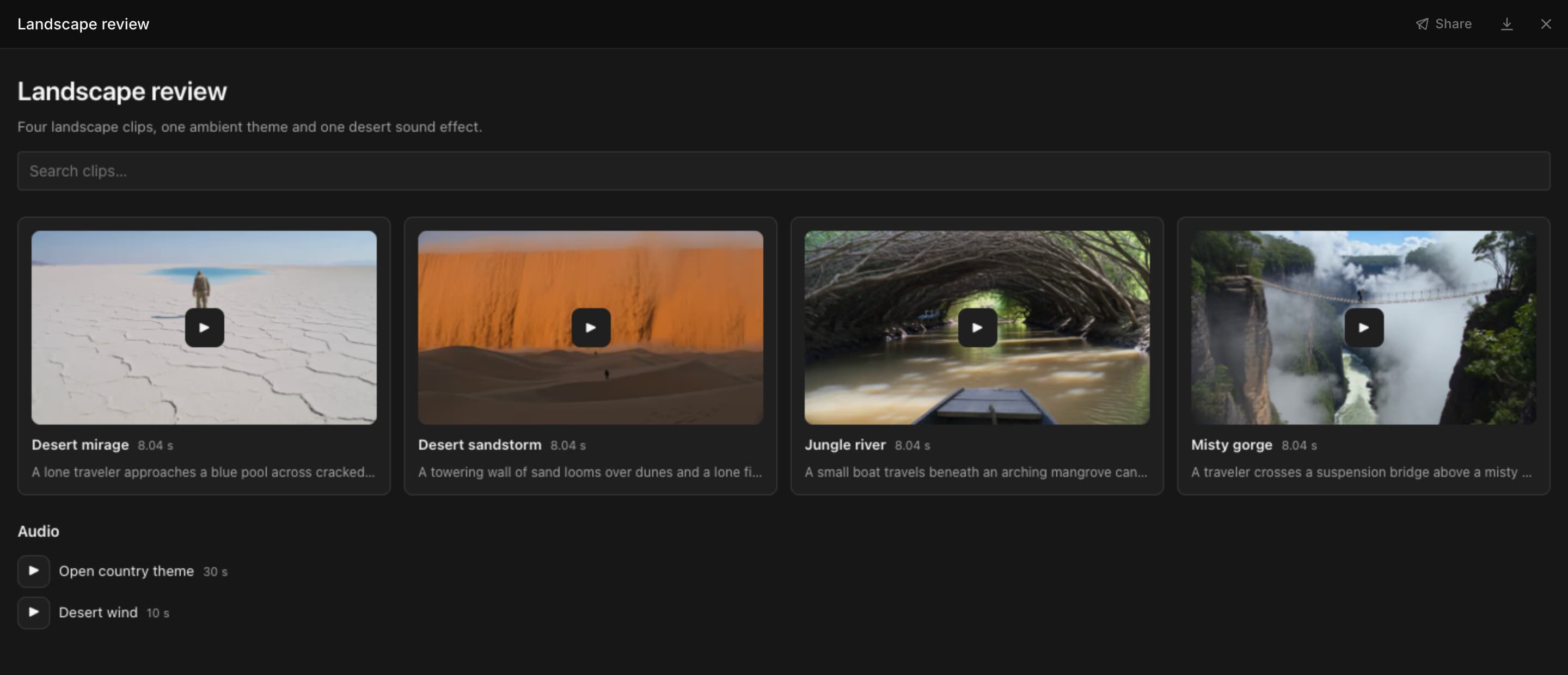Play the Jungle river clip
The height and width of the screenshot is (675, 1568).
click(x=977, y=328)
